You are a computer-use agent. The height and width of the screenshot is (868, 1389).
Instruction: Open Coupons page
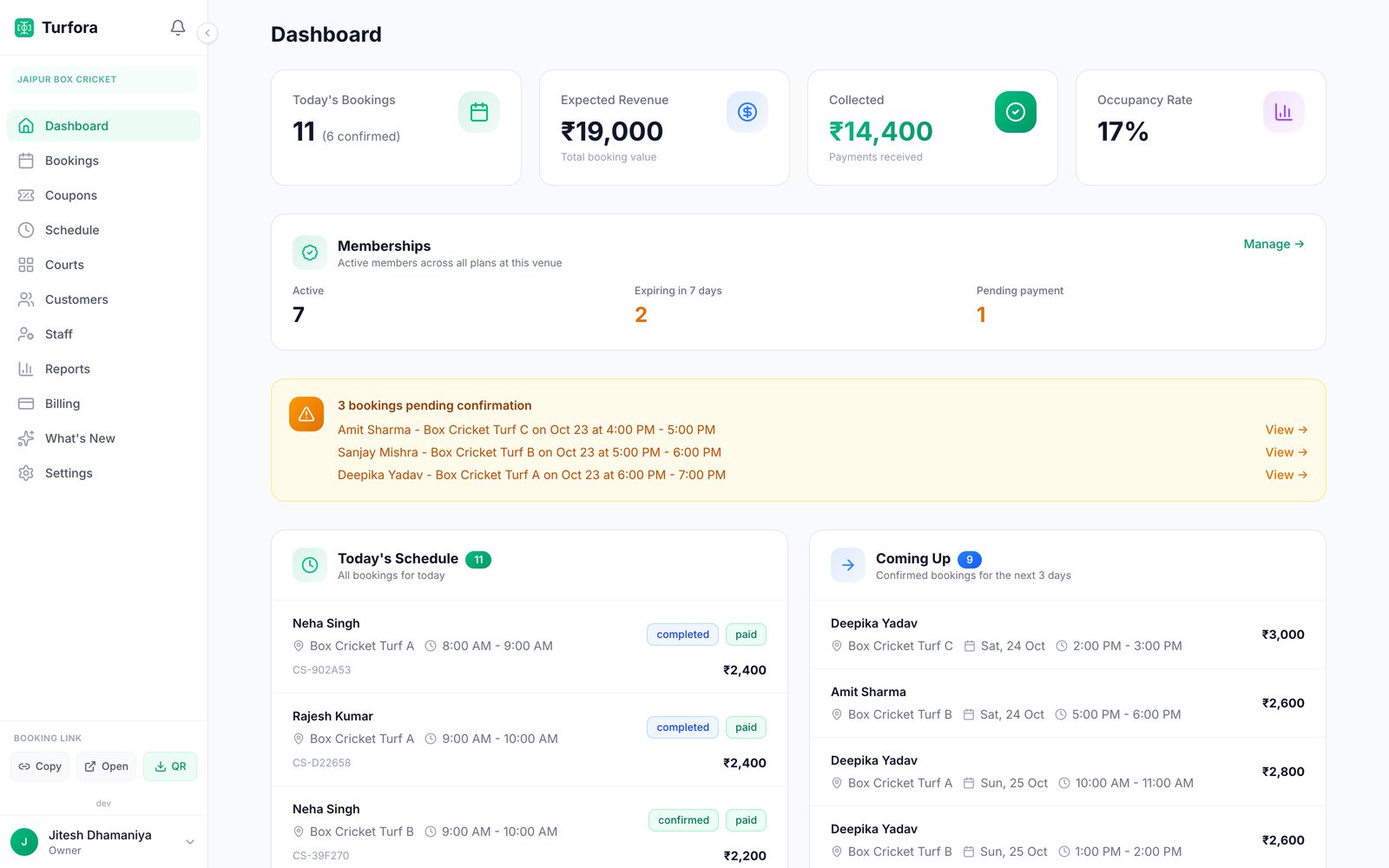[x=103, y=195]
